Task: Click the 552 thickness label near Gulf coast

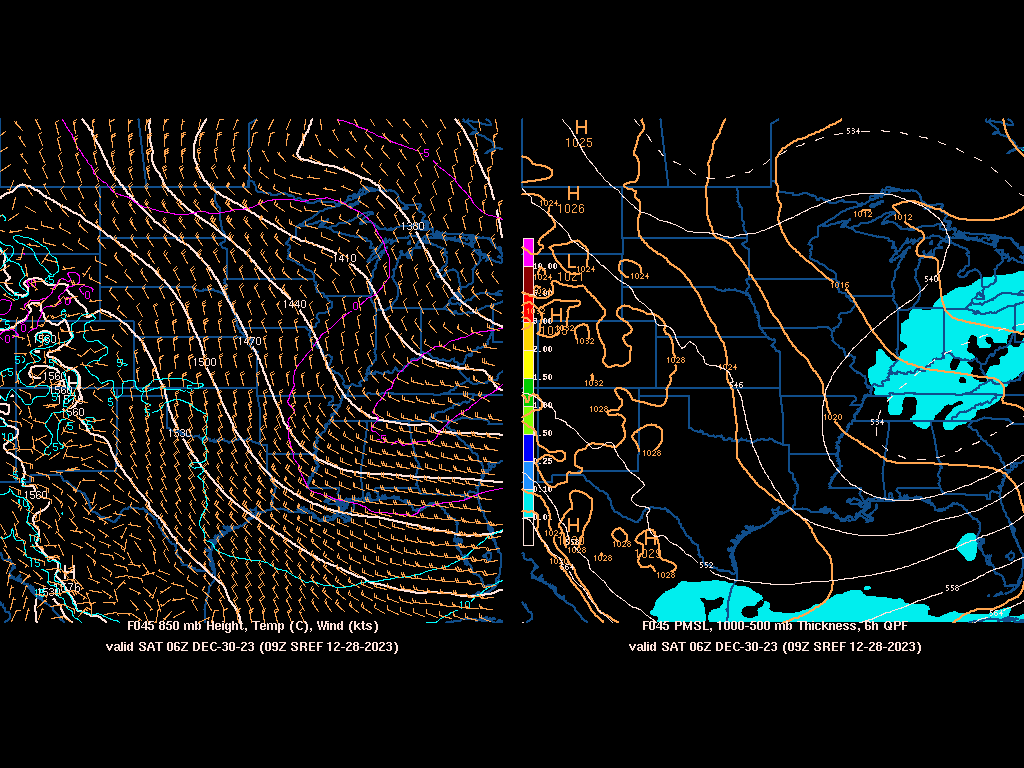Action: [706, 565]
